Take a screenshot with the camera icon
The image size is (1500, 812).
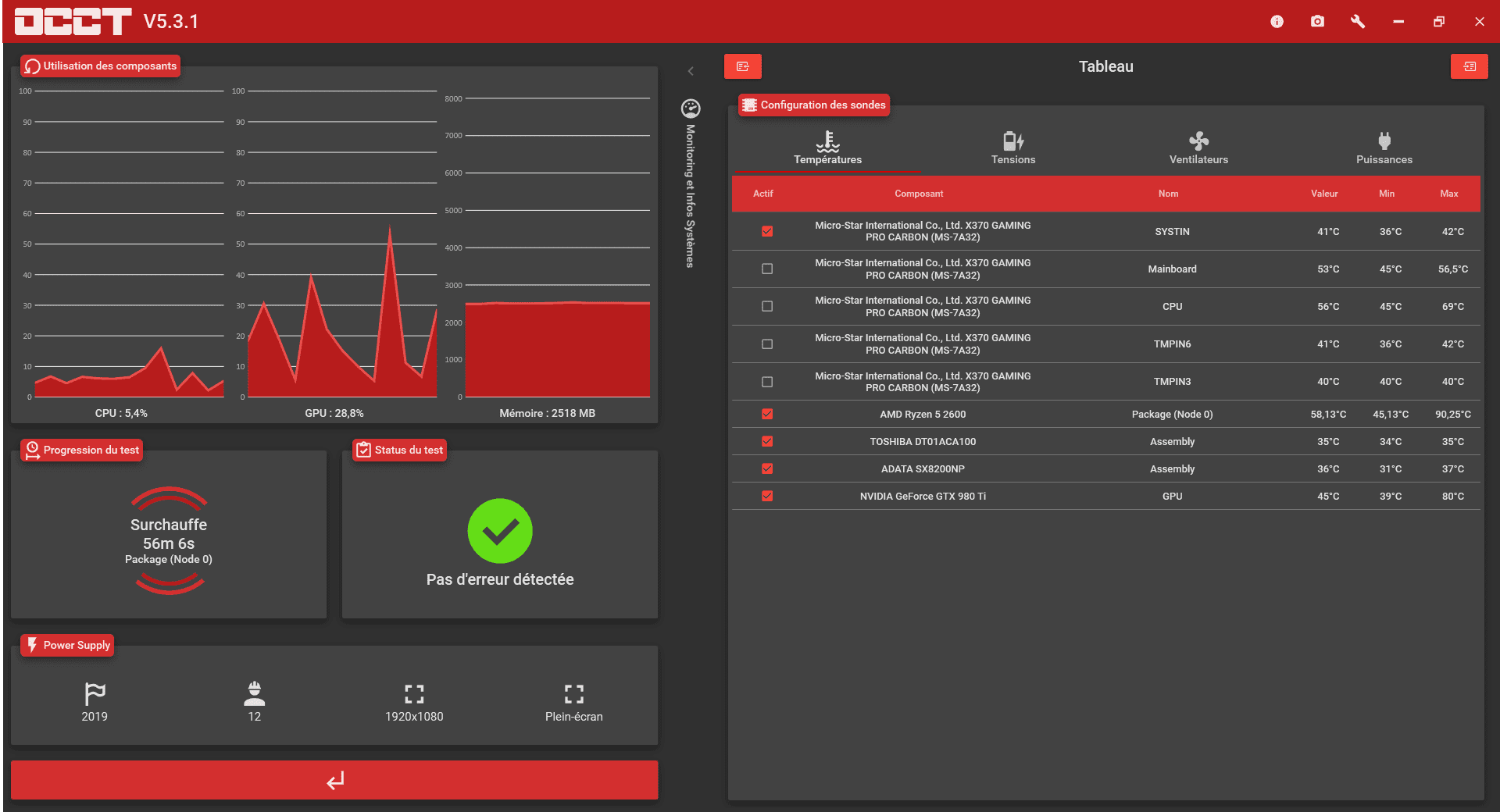coord(1317,22)
